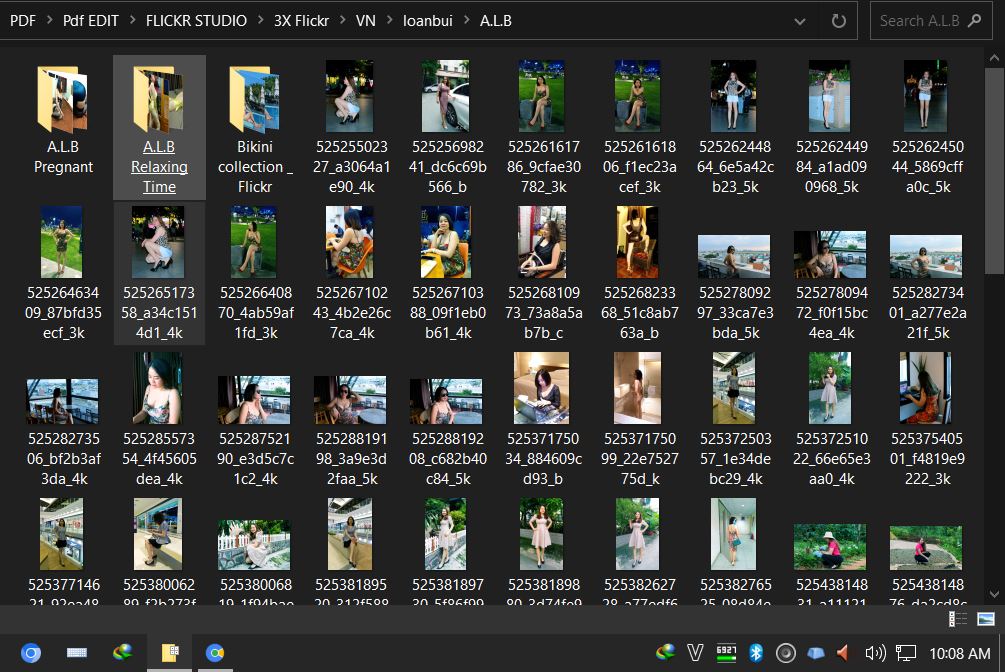Click the speaker volume icon in the tray
This screenshot has width=1005, height=672.
point(875,653)
